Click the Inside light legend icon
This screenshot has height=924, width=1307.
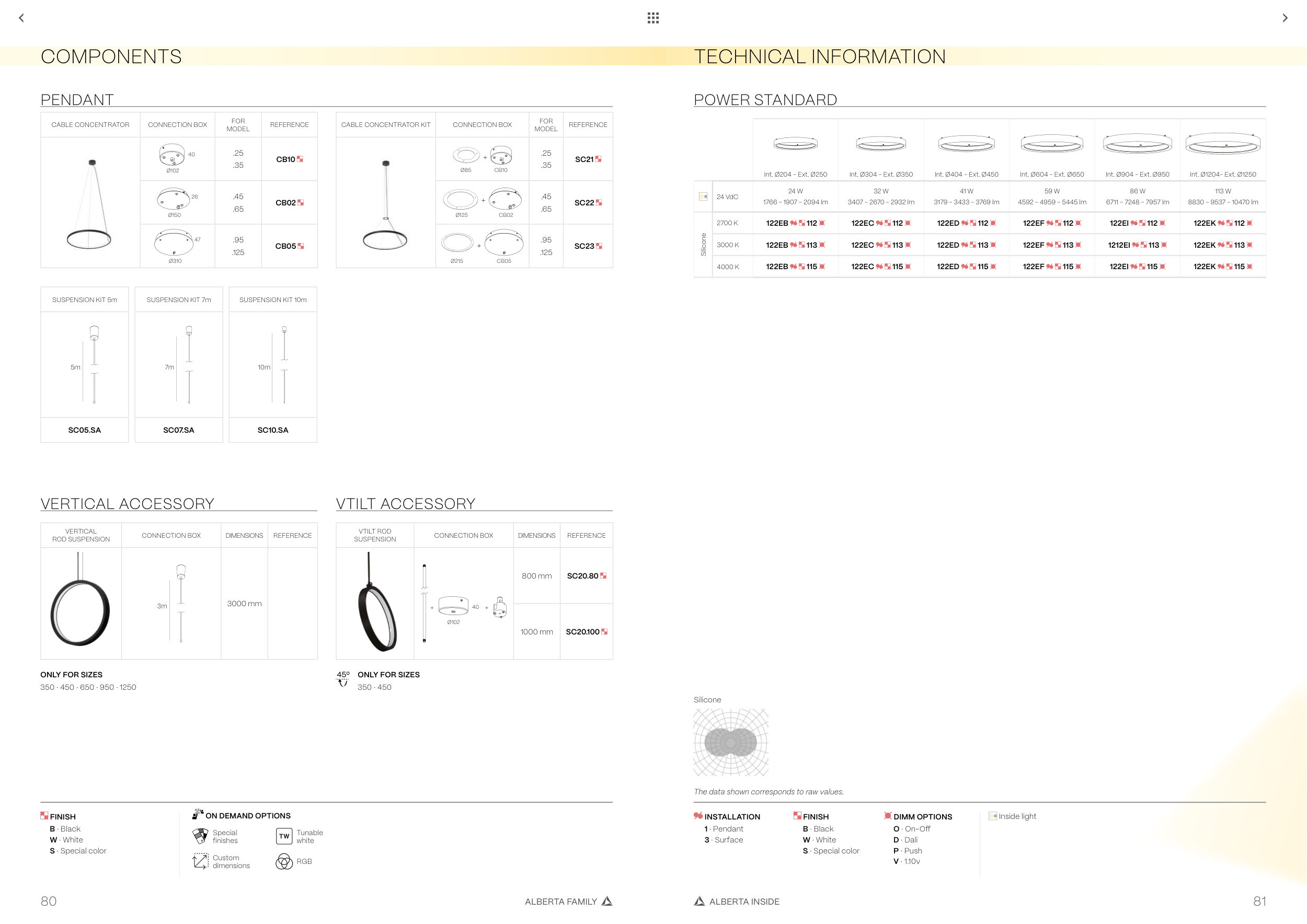pyautogui.click(x=993, y=816)
